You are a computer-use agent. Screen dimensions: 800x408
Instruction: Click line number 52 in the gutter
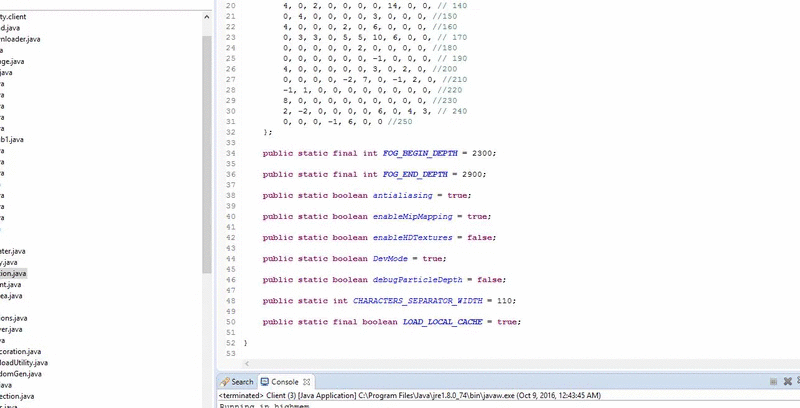pos(230,343)
